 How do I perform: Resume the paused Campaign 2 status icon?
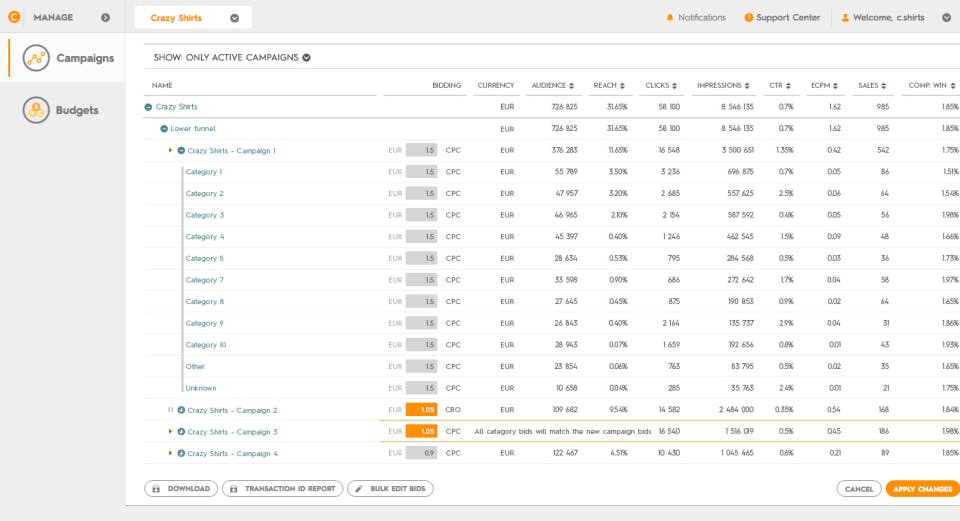coord(171,410)
